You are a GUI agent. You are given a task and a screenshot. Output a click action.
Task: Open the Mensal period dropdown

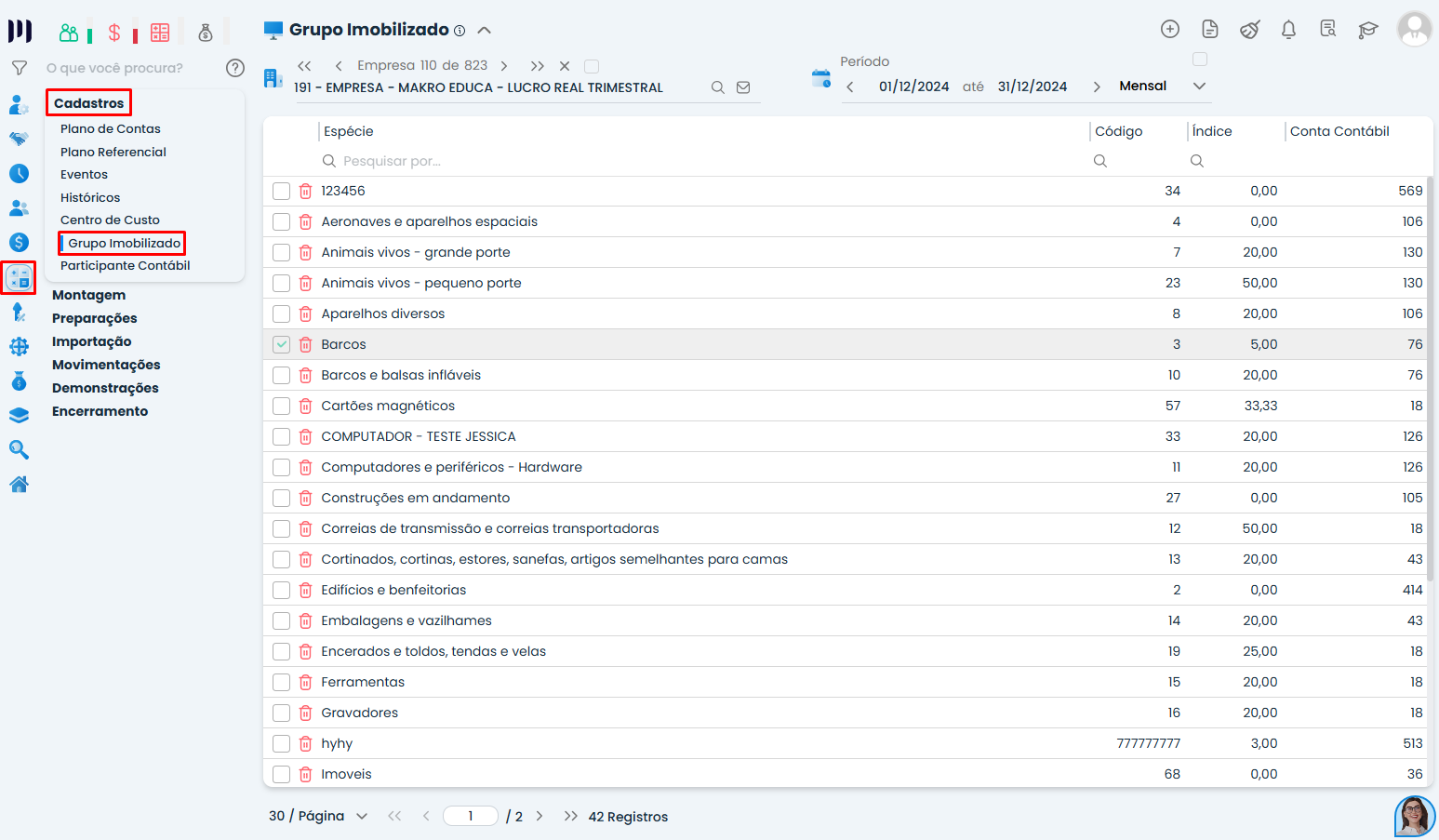click(x=1162, y=87)
